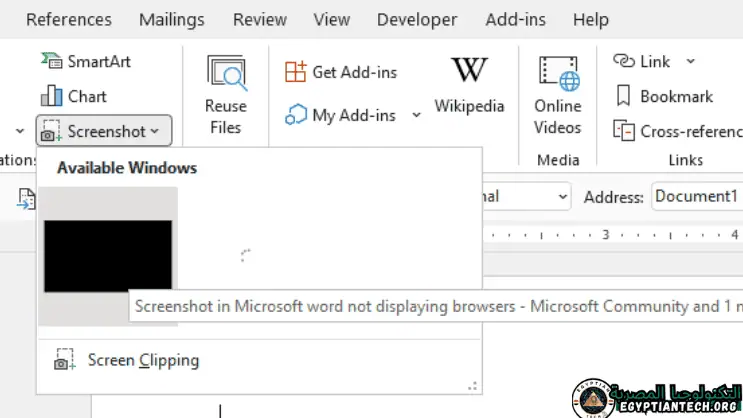The image size is (743, 418).
Task: Open the Review tab
Action: pyautogui.click(x=259, y=20)
